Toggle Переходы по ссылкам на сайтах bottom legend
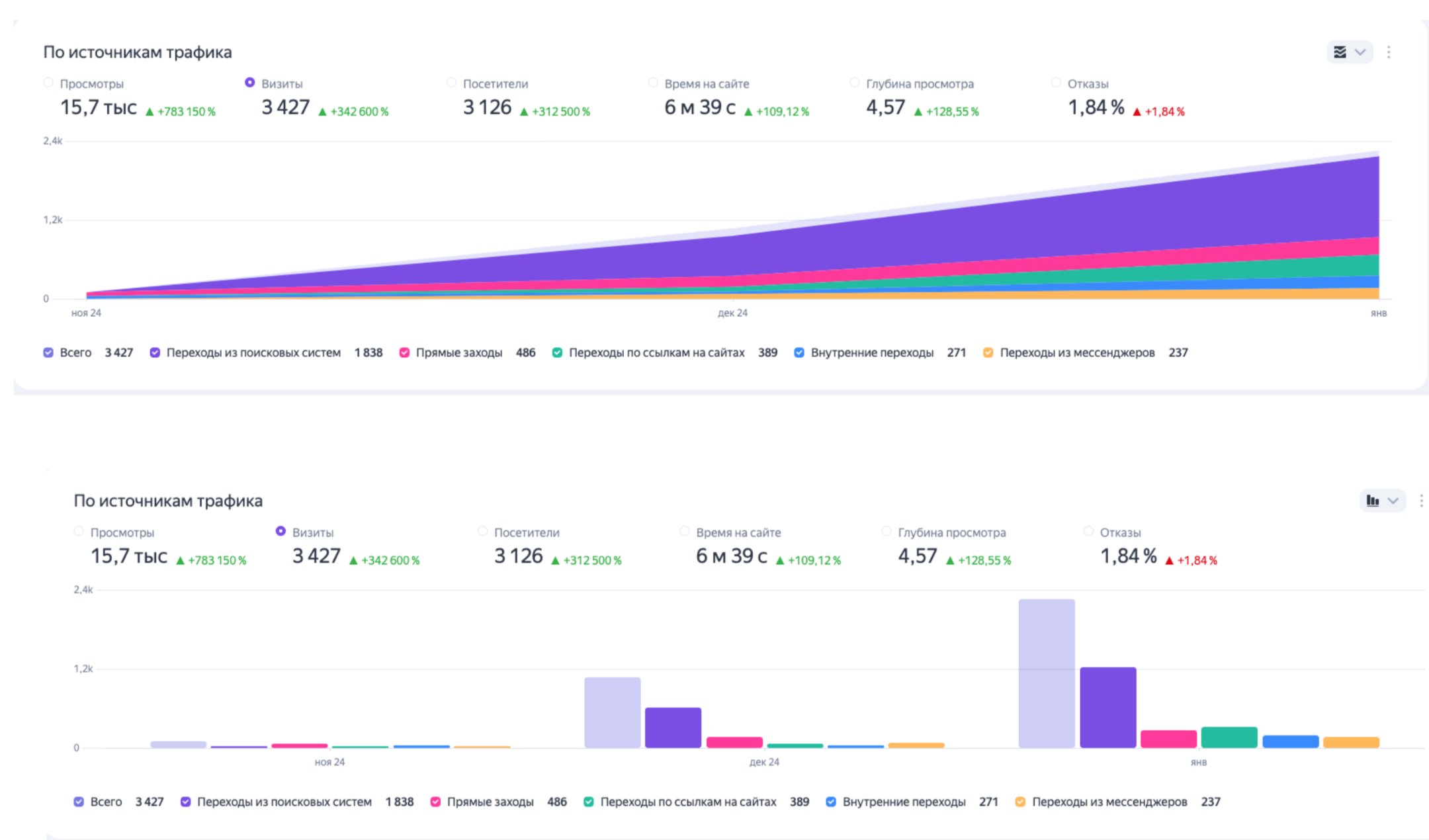The height and width of the screenshot is (840, 1429). click(588, 802)
